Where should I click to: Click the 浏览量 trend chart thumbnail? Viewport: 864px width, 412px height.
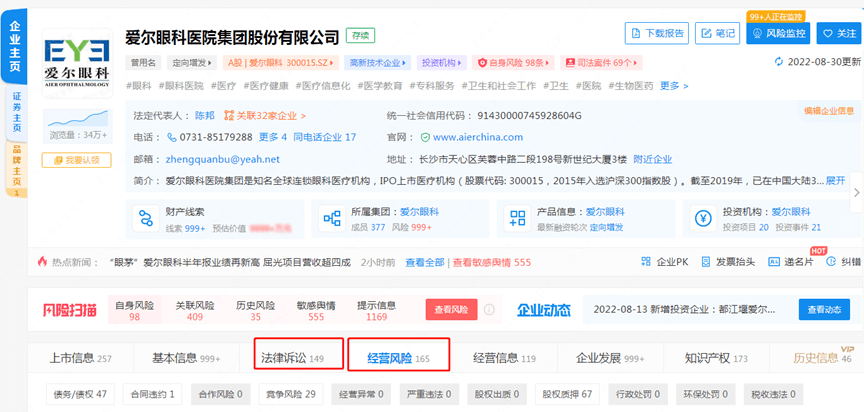pyautogui.click(x=77, y=118)
